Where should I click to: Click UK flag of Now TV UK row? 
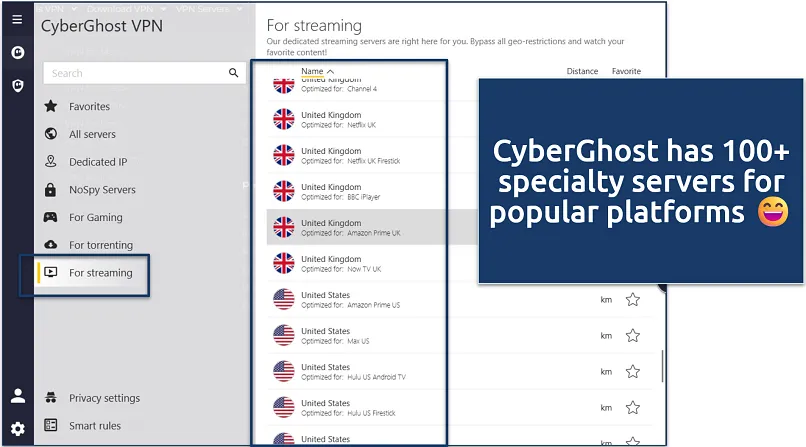(284, 263)
